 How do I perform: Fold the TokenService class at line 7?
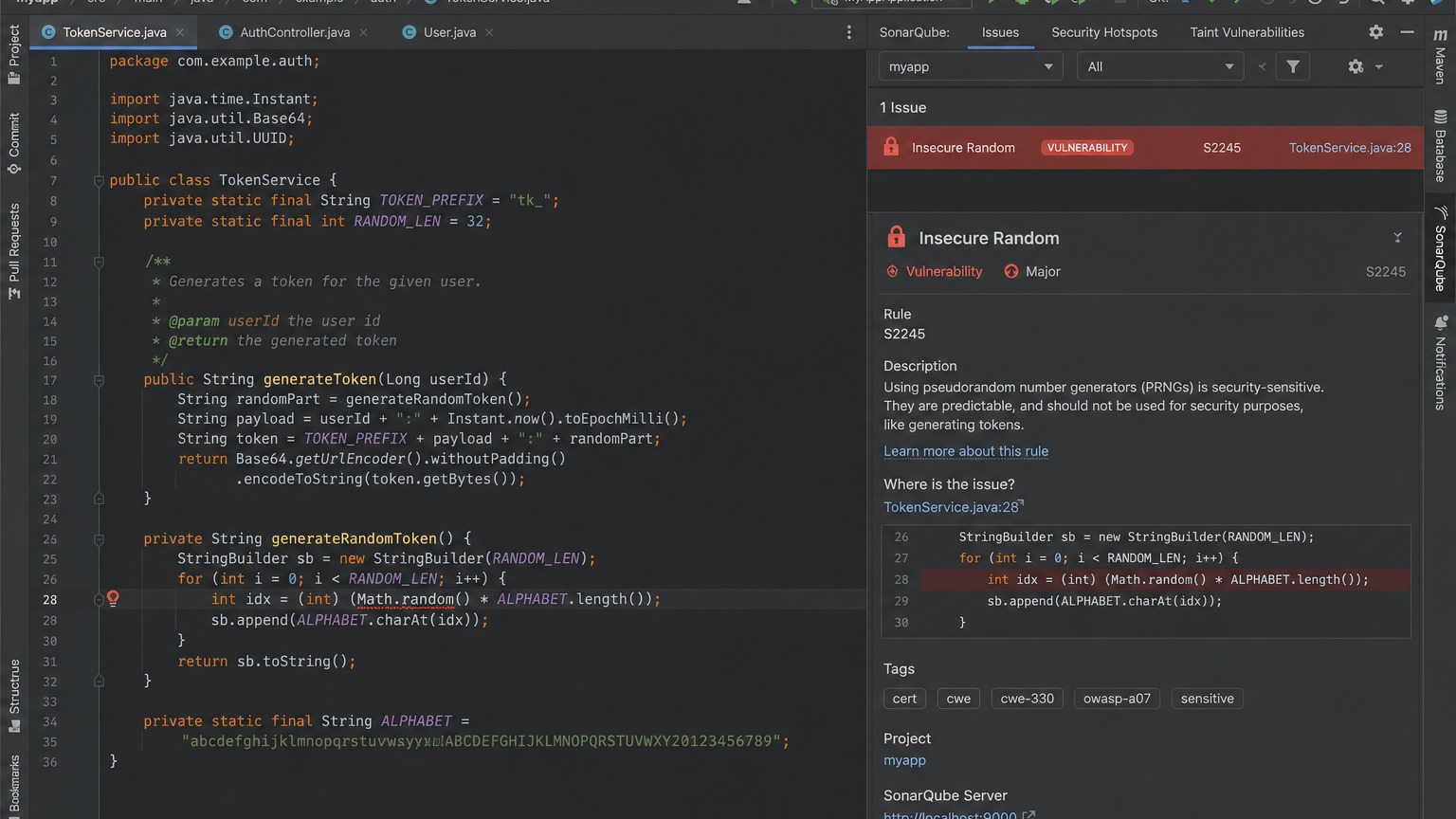[x=99, y=180]
